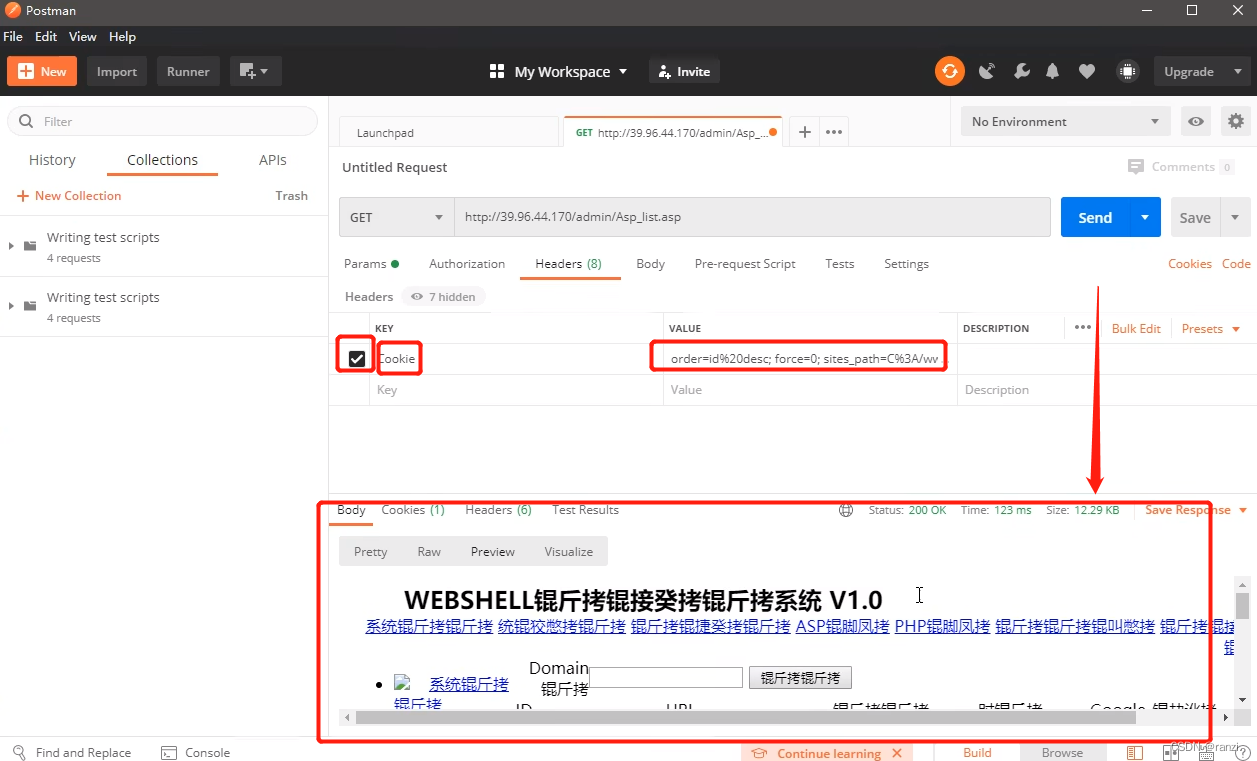Screen dimensions: 1257x761
Task: Click the New button
Action: [42, 71]
